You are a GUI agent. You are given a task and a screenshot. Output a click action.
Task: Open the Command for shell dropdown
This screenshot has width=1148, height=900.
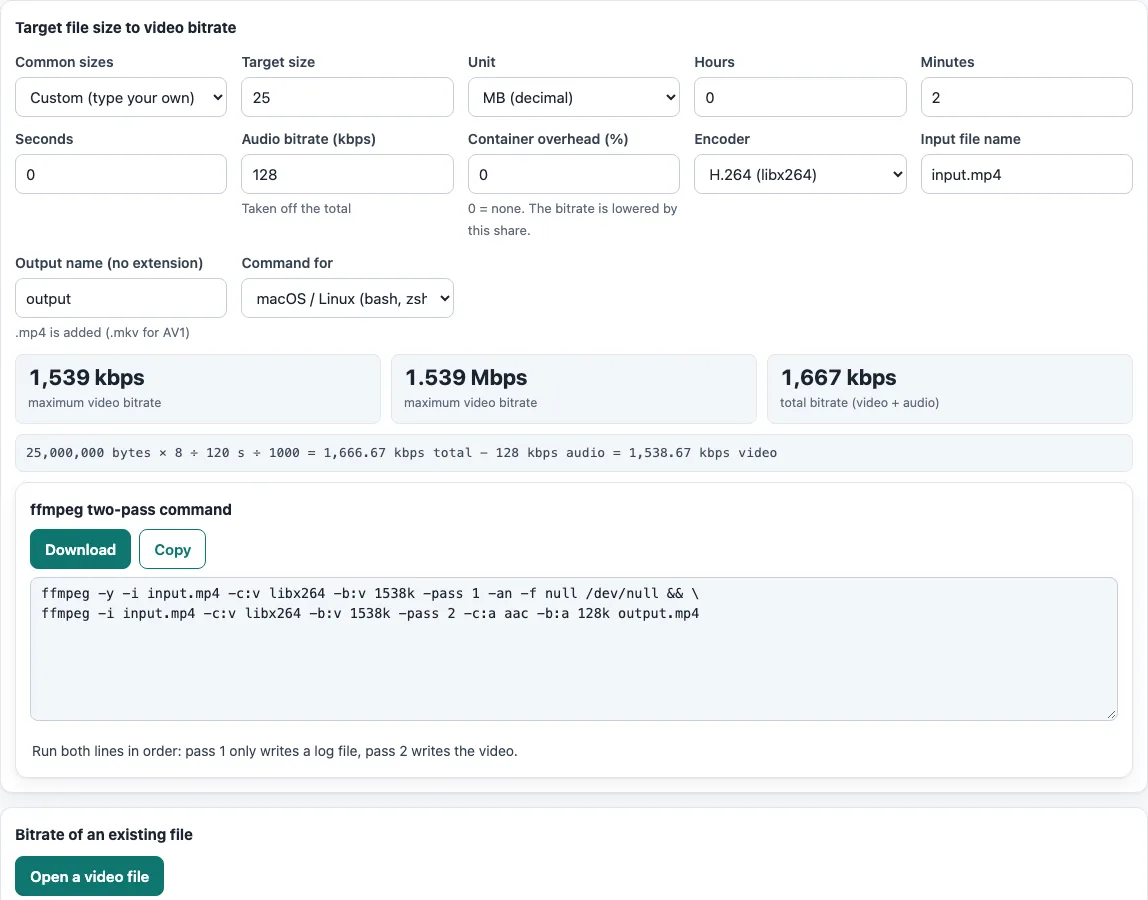[x=347, y=298]
